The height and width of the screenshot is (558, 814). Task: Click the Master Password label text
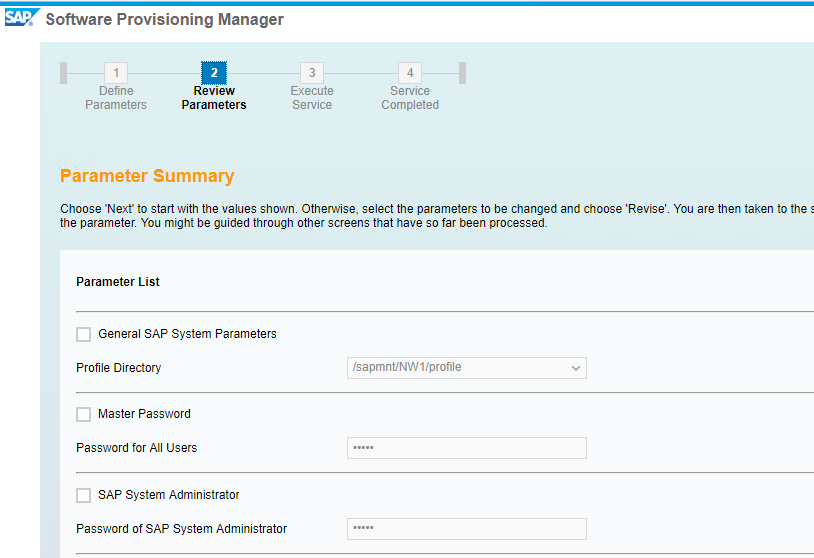144,414
